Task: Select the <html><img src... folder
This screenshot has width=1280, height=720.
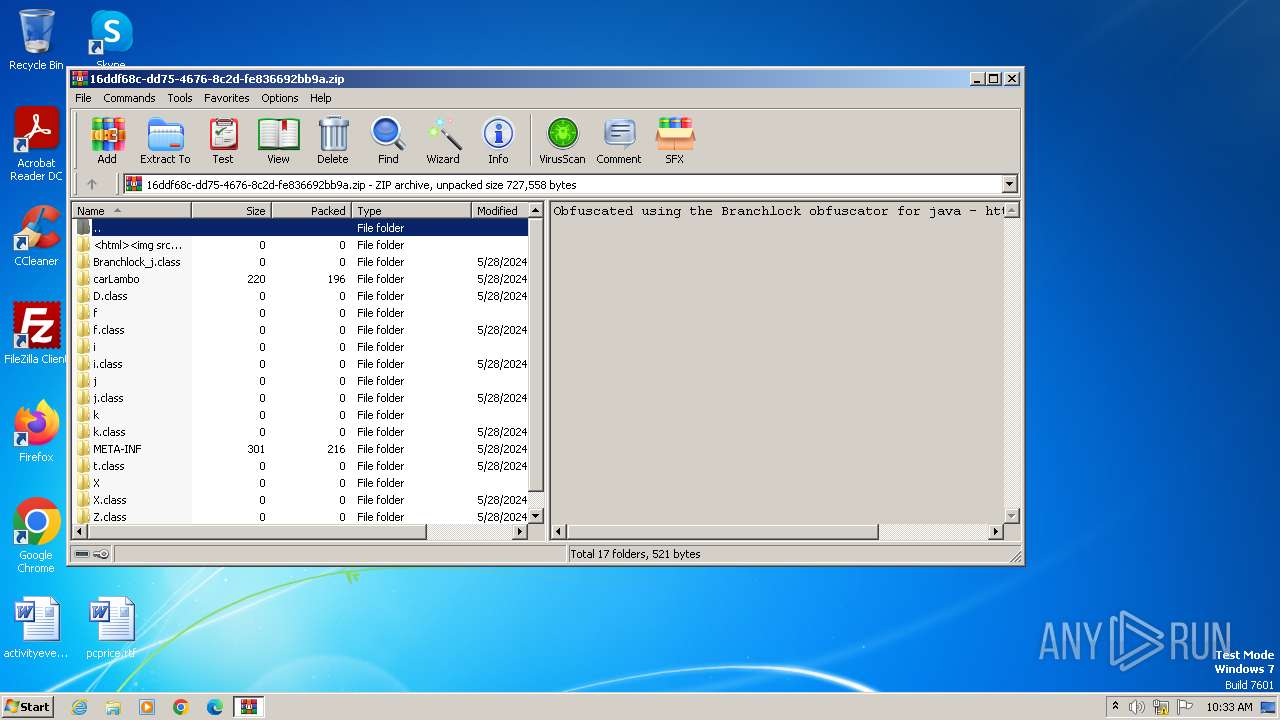Action: tap(300, 245)
